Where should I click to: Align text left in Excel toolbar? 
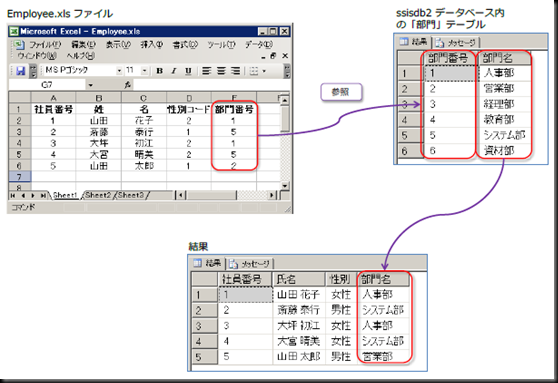[206, 71]
